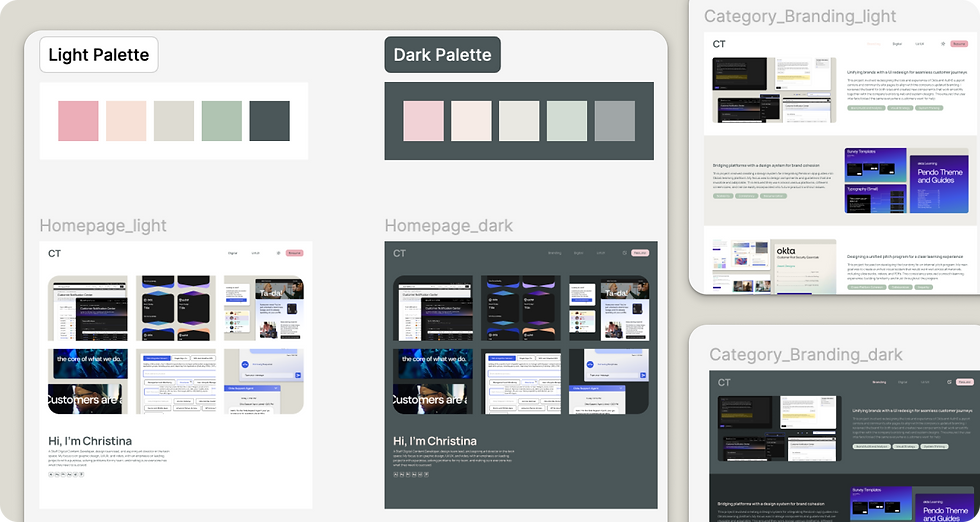980x522 pixels.
Task: Open the black rounded cards thumbnail in Homepage_light
Action: [176, 308]
